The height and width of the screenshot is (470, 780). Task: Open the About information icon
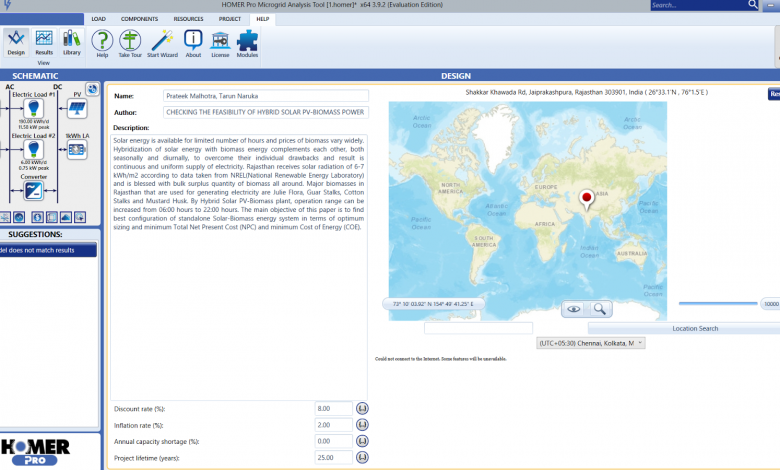pos(193,41)
